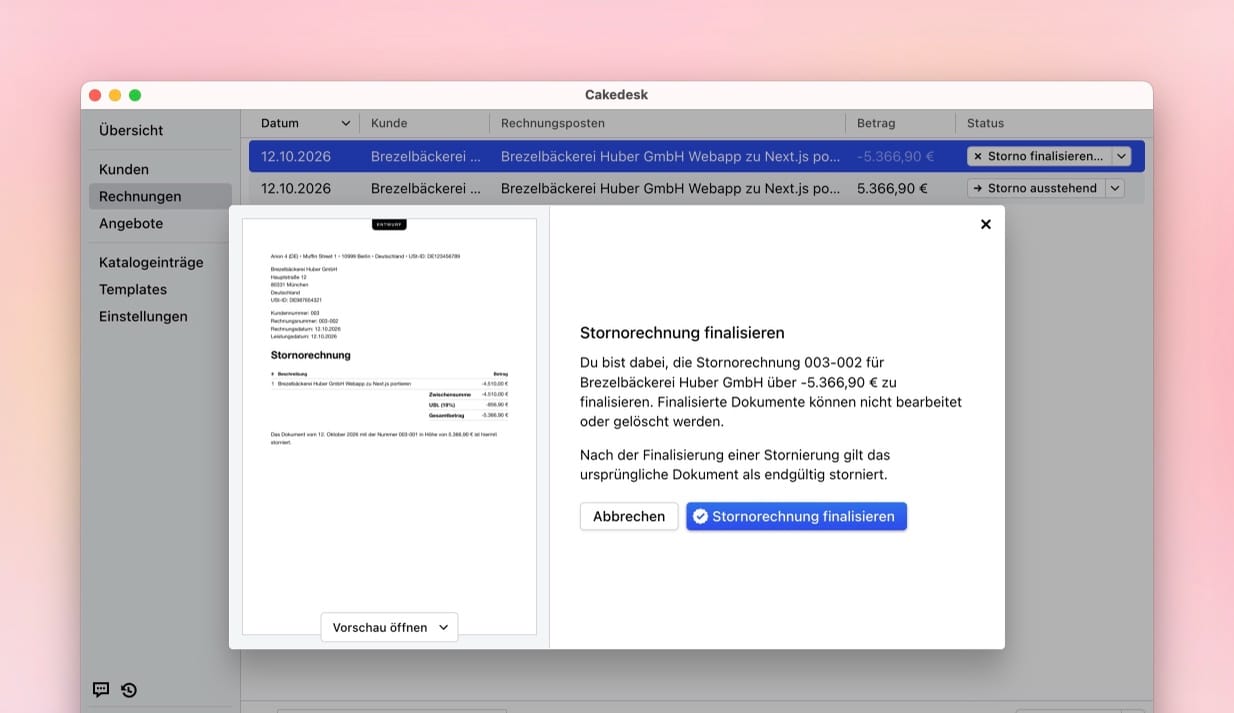
Task: Expand dropdown arrow beside Storno finalisieren
Action: coord(1121,156)
